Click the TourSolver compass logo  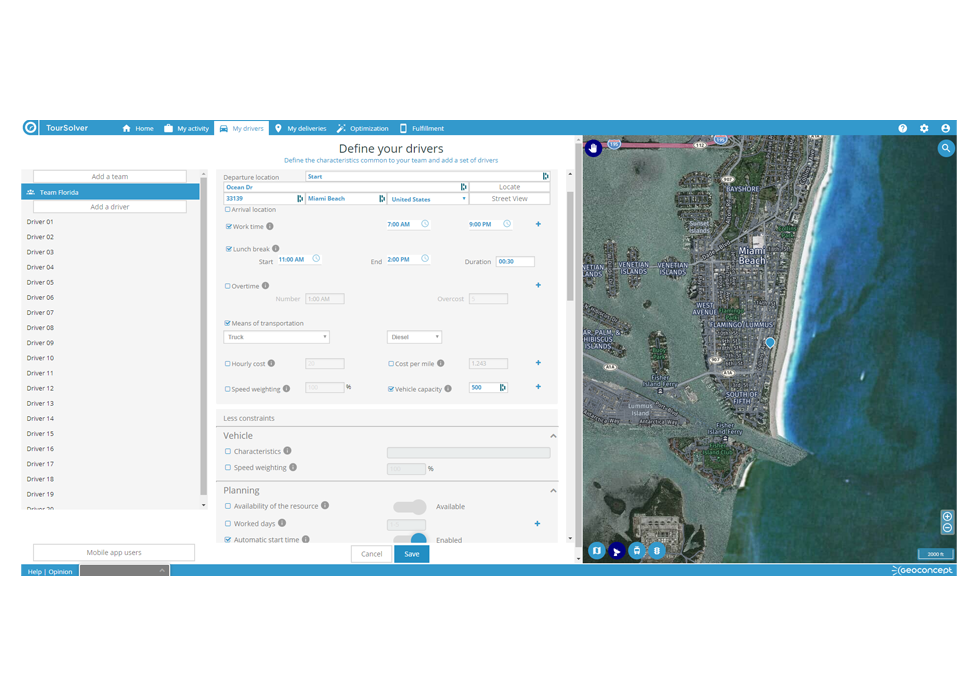[x=30, y=127]
